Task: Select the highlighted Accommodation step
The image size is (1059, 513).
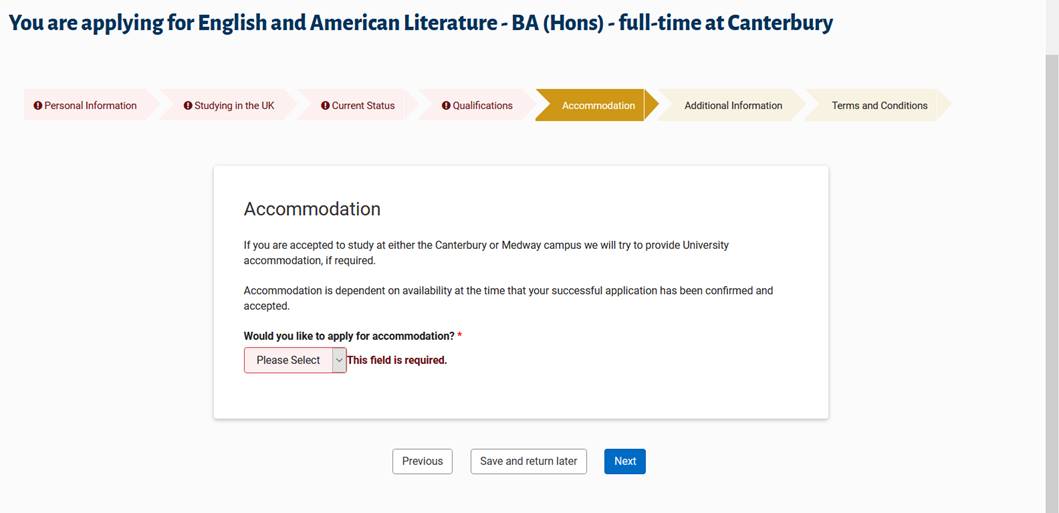Action: tap(598, 106)
